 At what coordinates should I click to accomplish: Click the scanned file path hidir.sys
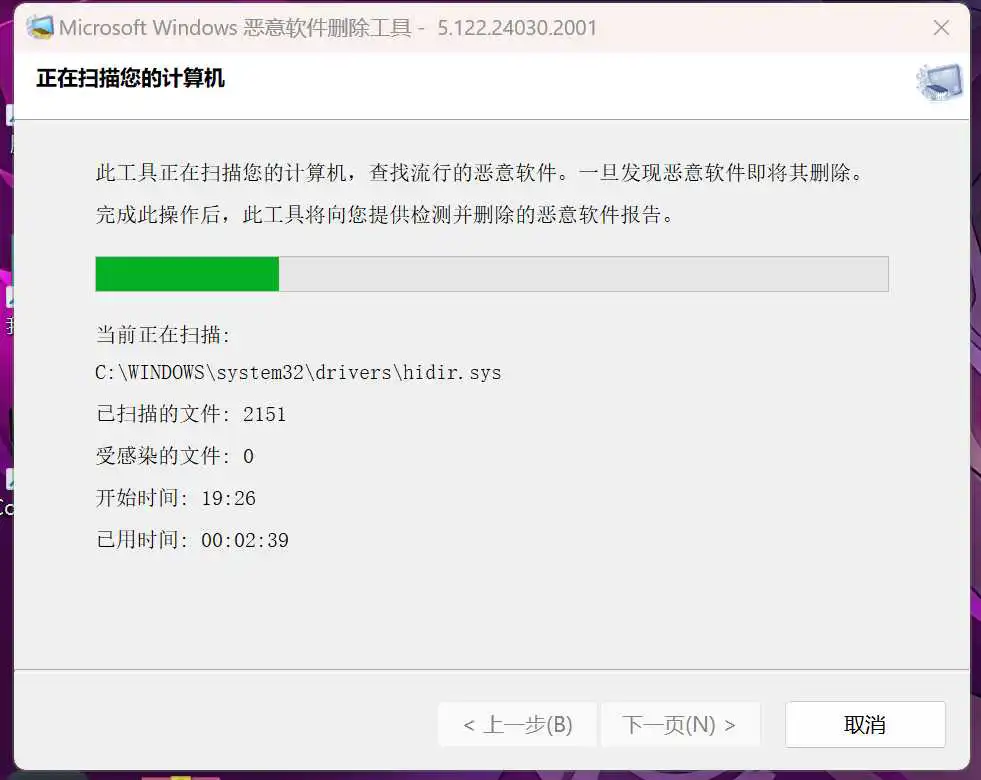point(298,372)
